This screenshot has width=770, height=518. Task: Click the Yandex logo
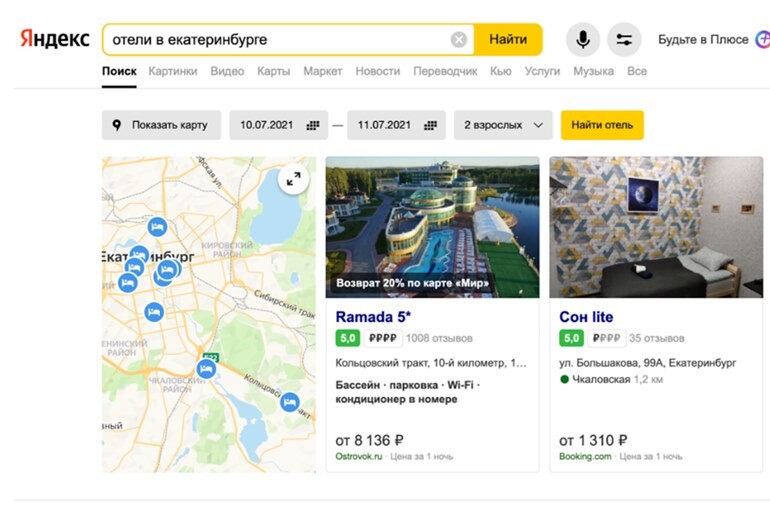click(55, 40)
